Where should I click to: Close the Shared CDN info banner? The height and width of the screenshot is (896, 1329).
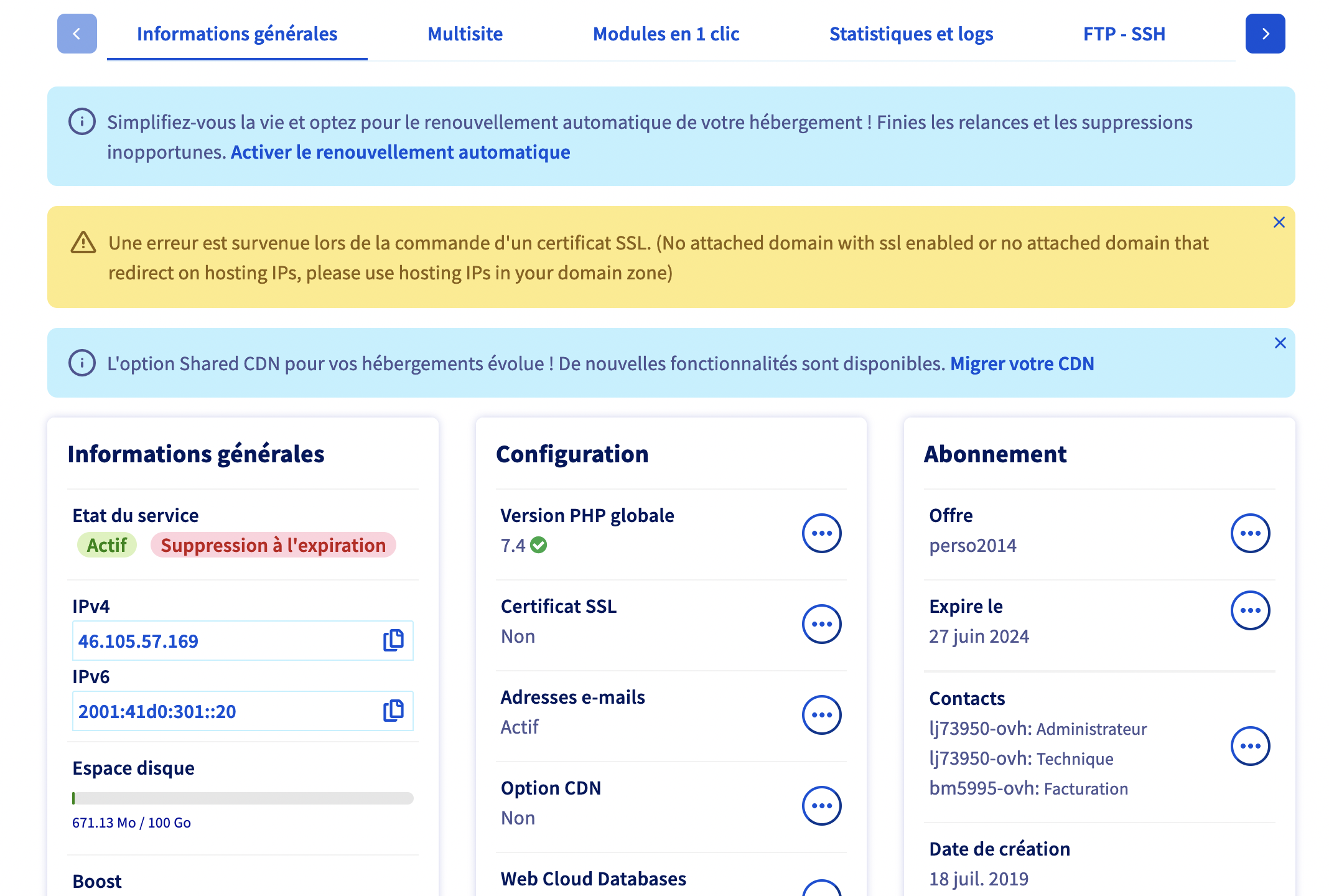coord(1280,343)
